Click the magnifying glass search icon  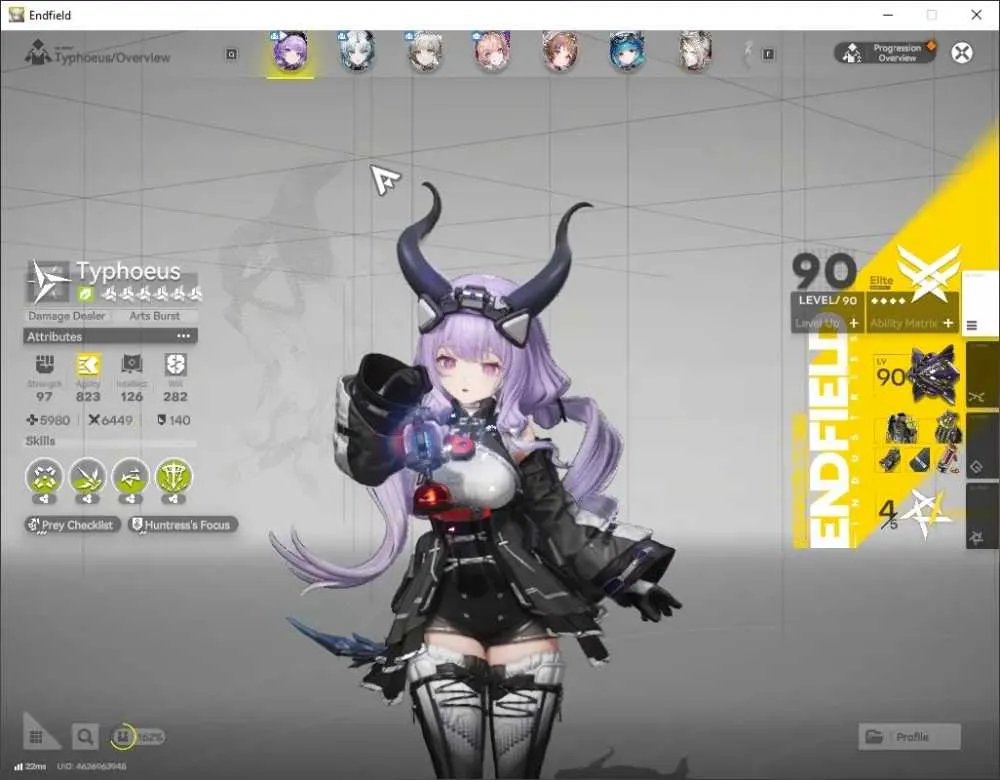pyautogui.click(x=85, y=737)
